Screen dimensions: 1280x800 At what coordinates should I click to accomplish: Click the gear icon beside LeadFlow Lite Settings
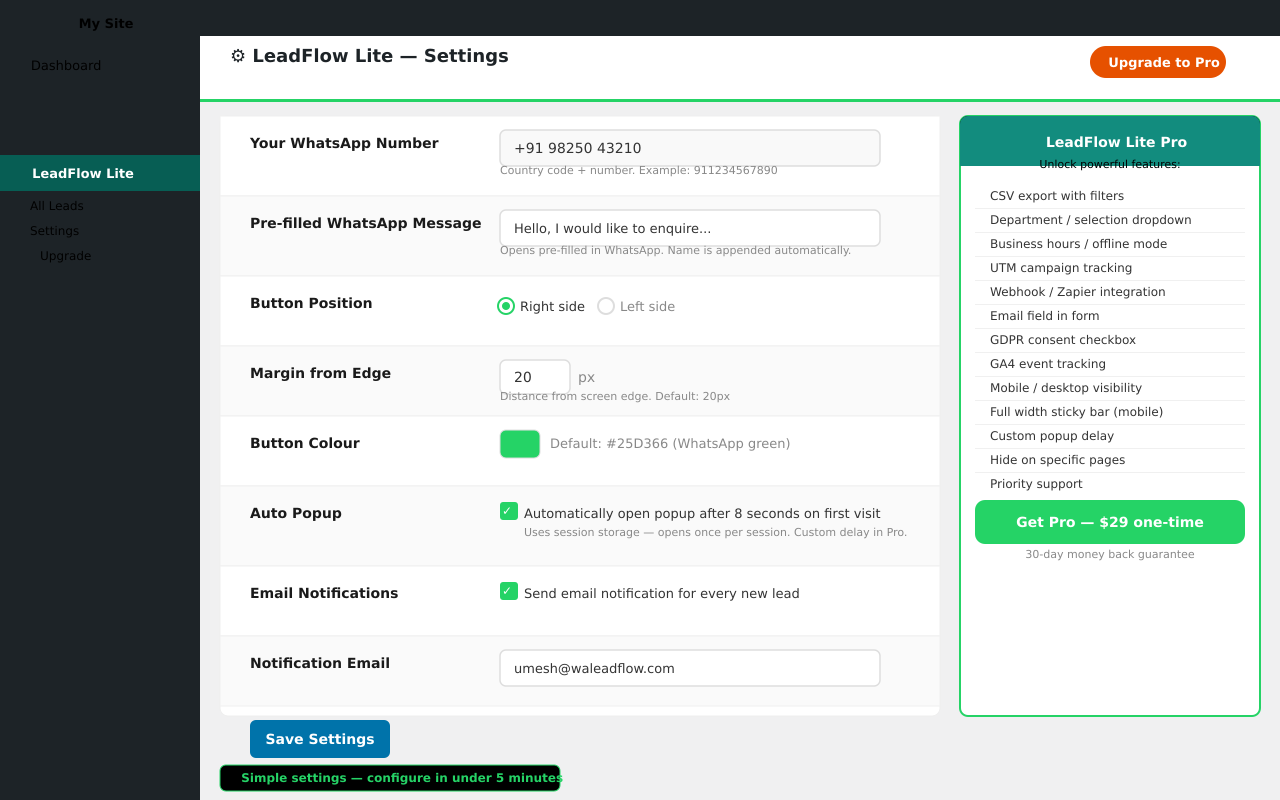[238, 56]
